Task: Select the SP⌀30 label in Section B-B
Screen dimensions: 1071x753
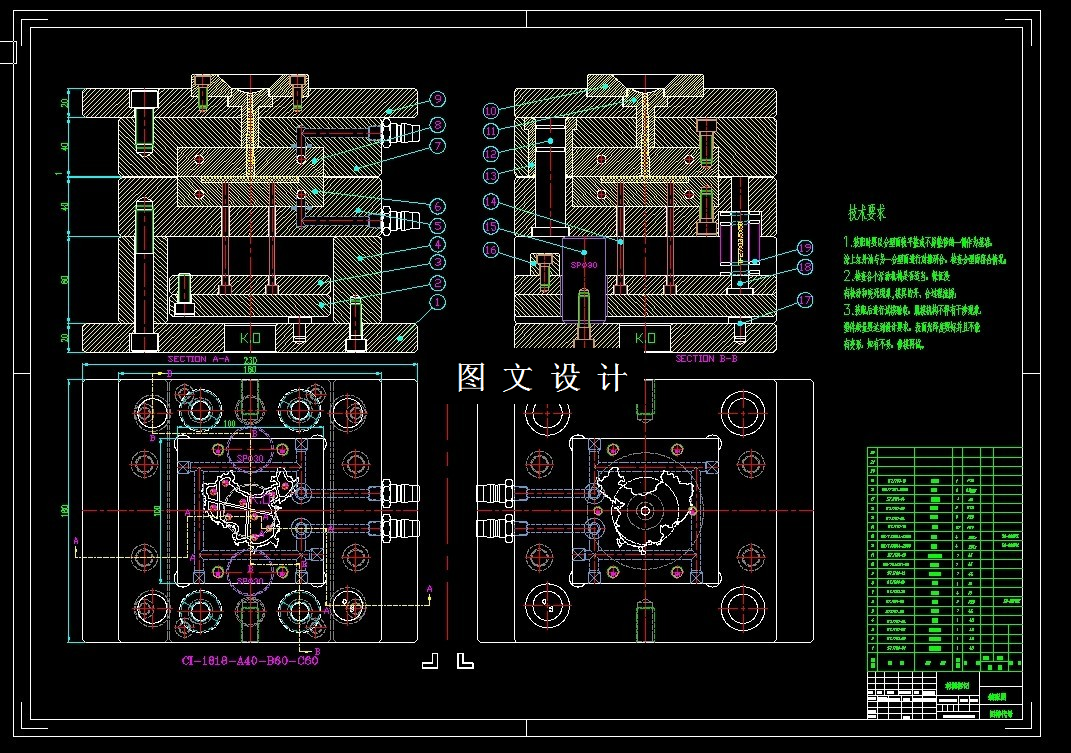Action: [x=584, y=265]
